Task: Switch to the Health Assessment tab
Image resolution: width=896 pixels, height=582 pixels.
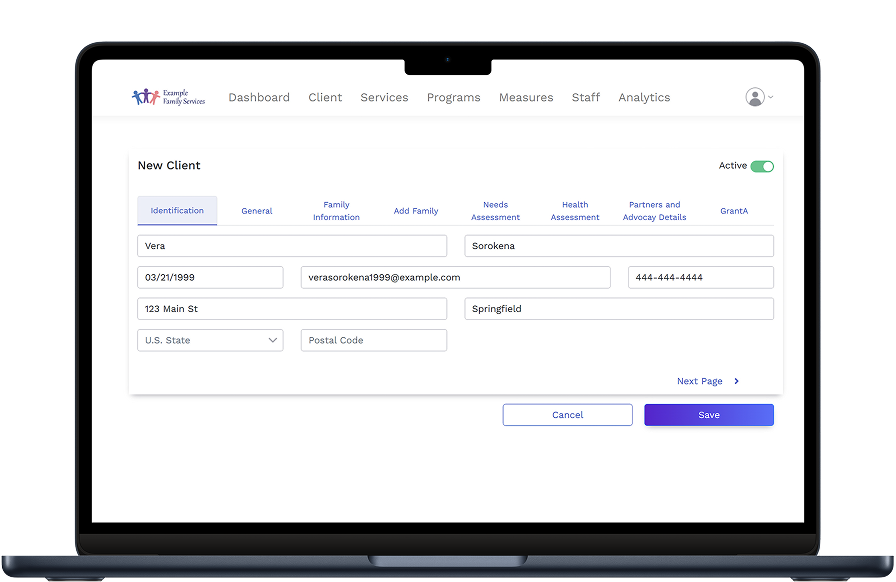Action: (575, 211)
